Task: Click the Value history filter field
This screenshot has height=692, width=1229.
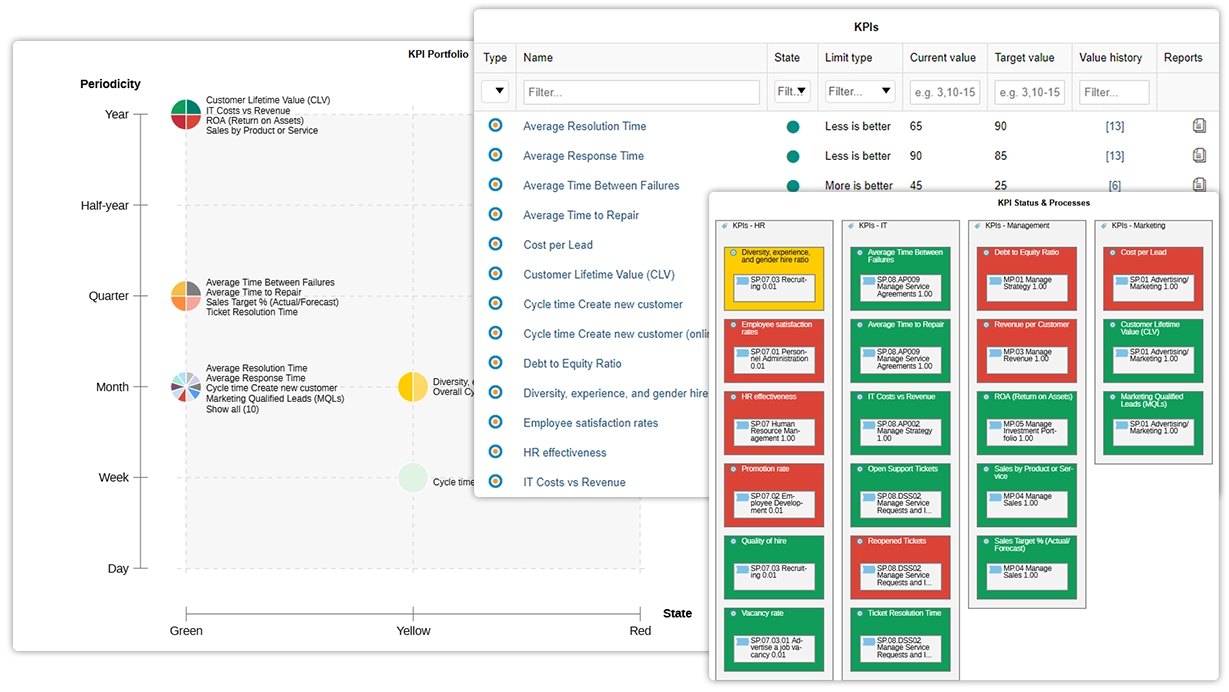Action: click(1114, 92)
